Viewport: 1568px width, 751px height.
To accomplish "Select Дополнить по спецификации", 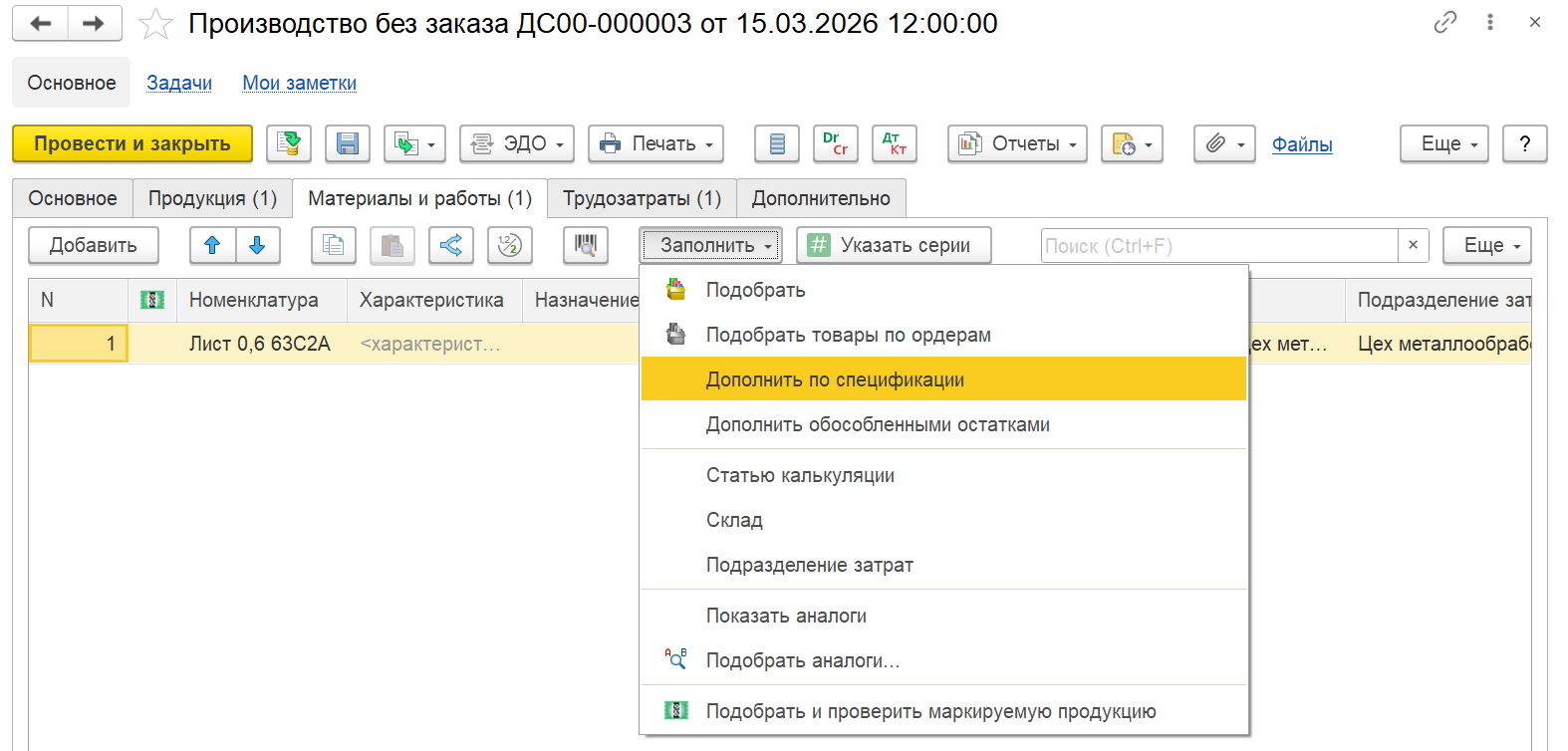I will (943, 379).
